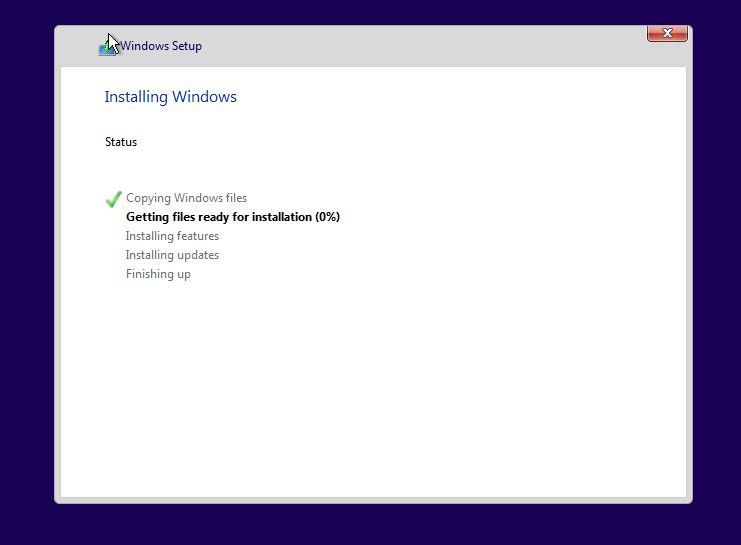Click the 'Installing Windows' heading
This screenshot has width=741, height=545.
tap(171, 97)
